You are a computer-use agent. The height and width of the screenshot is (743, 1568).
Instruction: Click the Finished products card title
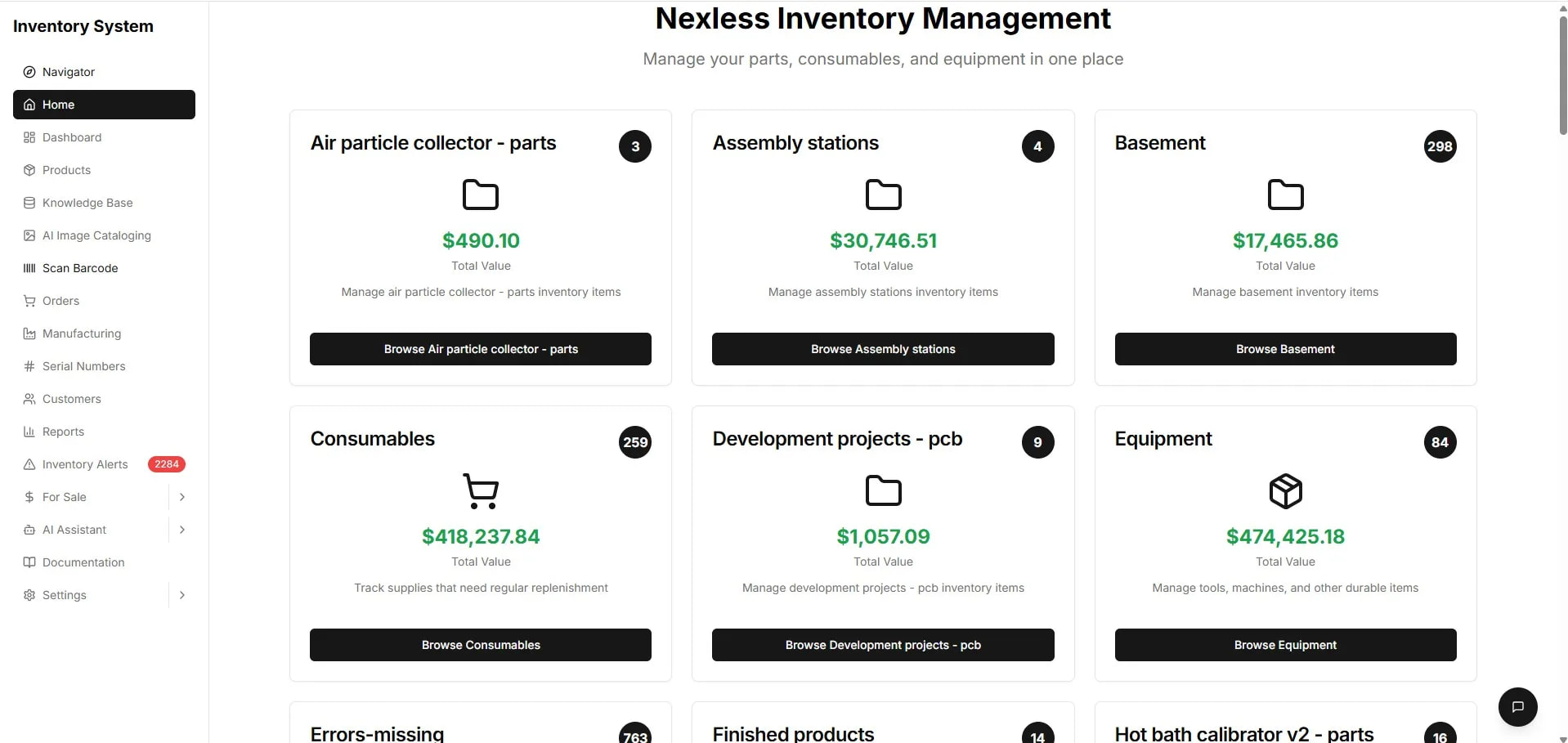click(793, 733)
